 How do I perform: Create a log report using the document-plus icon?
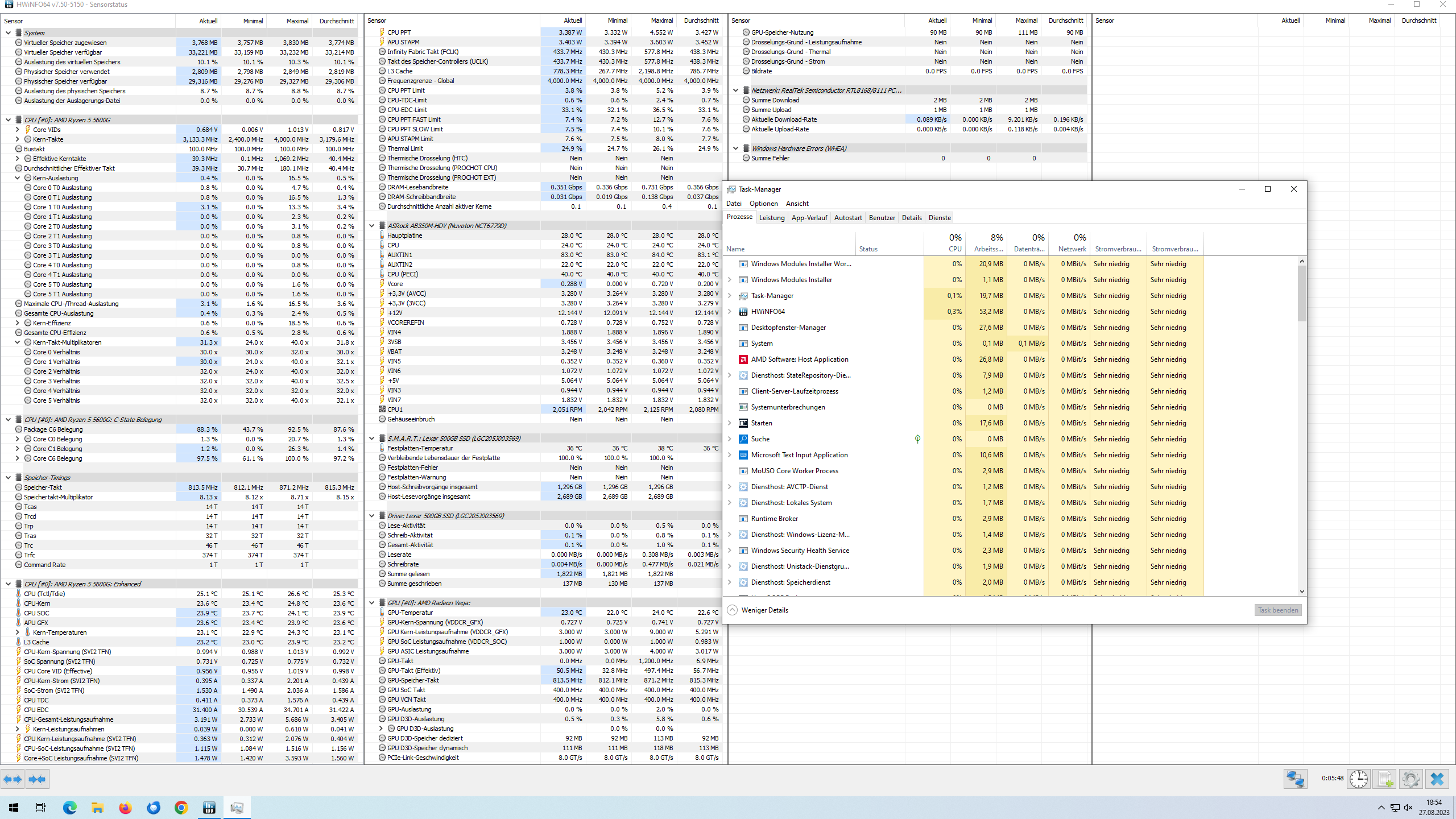[1385, 779]
